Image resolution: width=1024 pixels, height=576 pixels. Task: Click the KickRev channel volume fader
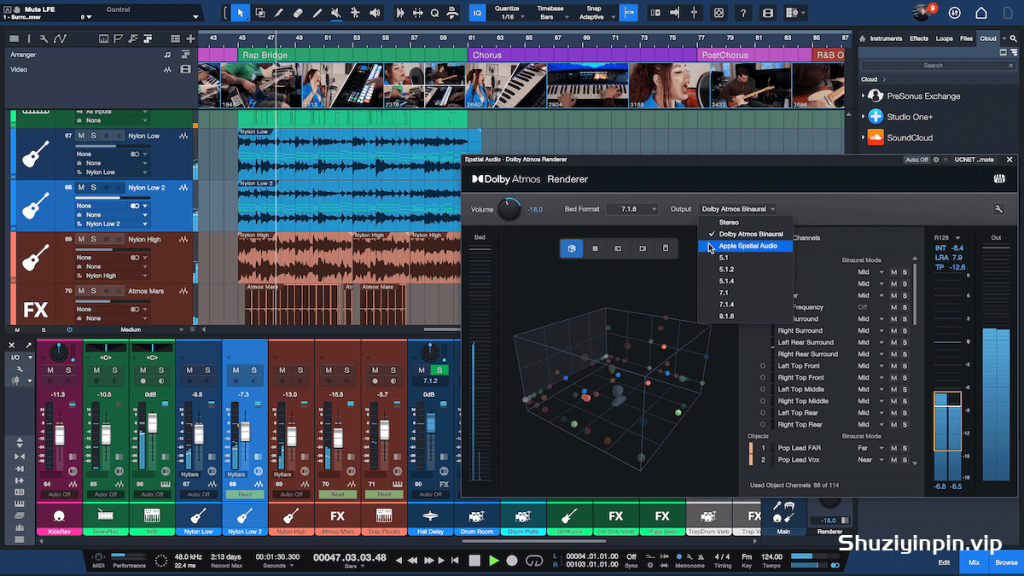pos(59,434)
